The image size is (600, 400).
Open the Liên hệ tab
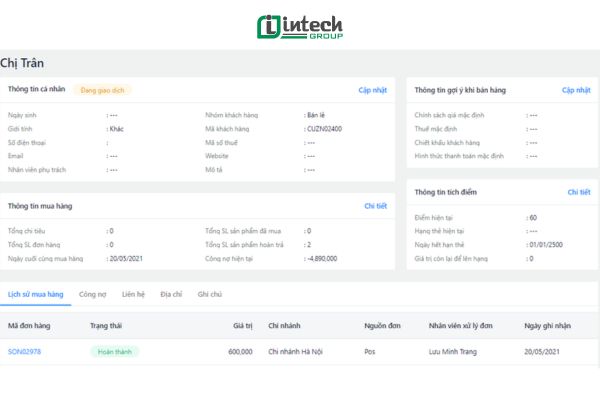coord(134,295)
